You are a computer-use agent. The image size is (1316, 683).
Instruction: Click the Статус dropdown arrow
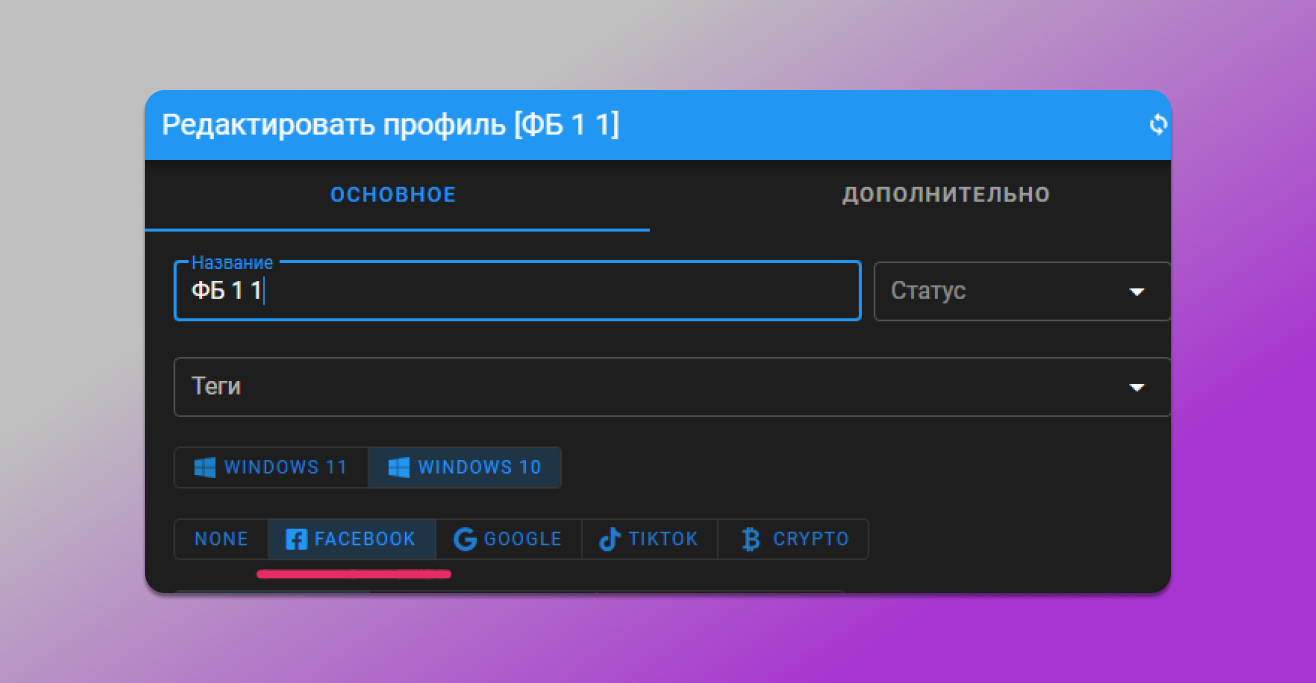coord(1136,291)
